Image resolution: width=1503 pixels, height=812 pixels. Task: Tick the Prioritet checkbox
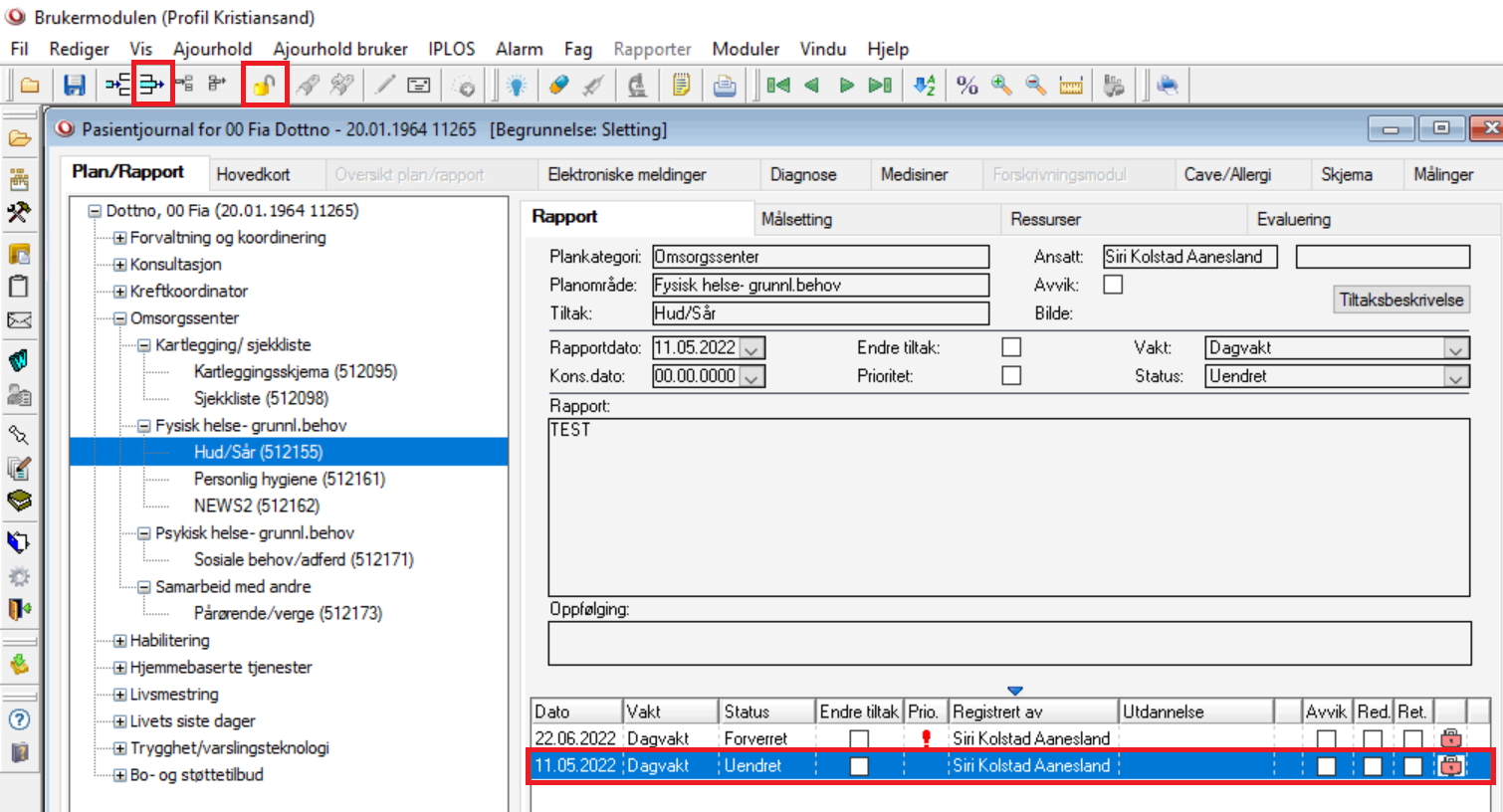point(1011,375)
